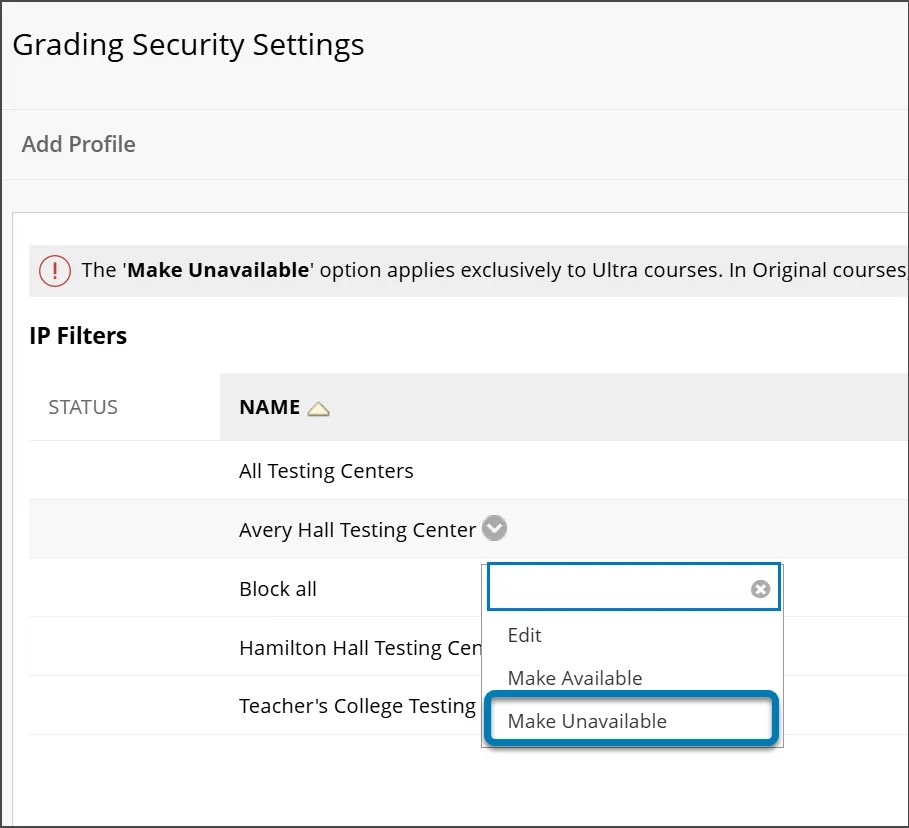This screenshot has width=909, height=828.
Task: Select the All Testing Centers profile name
Action: click(325, 470)
